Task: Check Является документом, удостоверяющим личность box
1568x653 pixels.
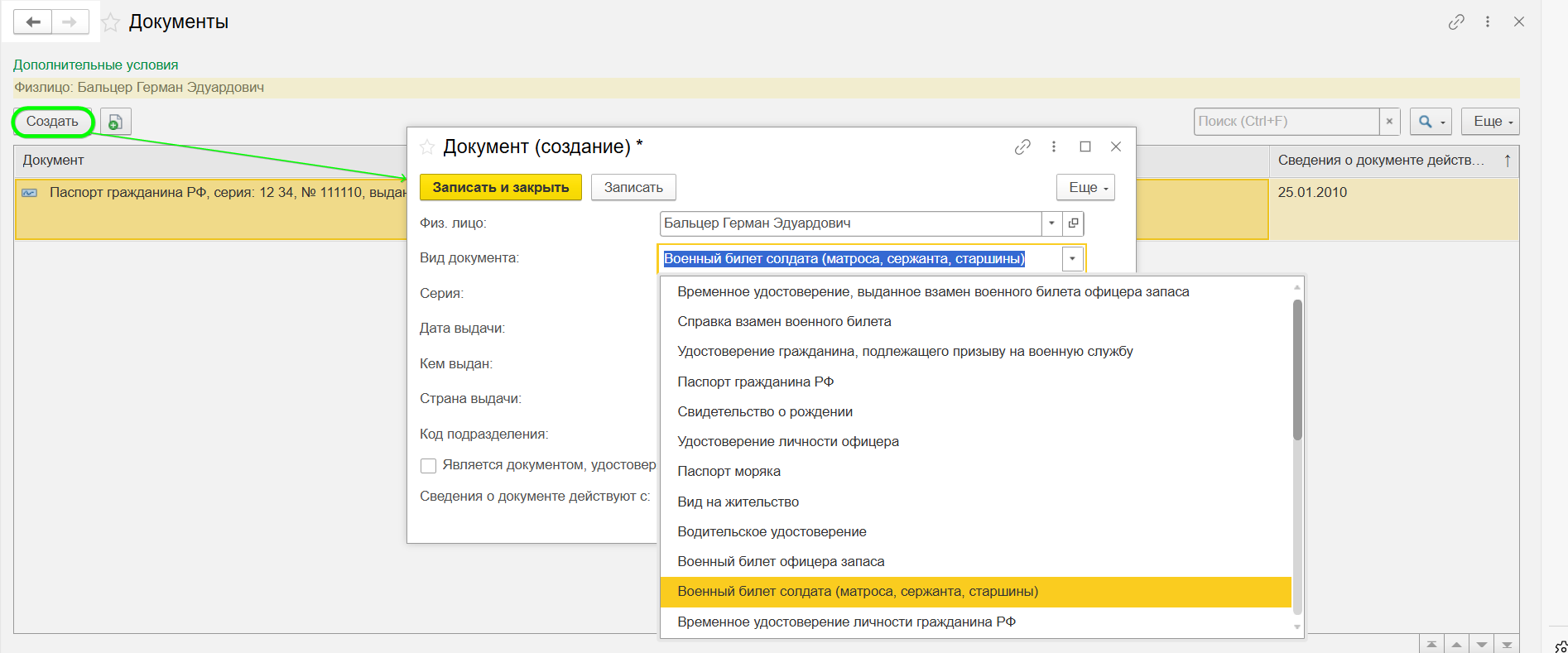Action: (428, 466)
